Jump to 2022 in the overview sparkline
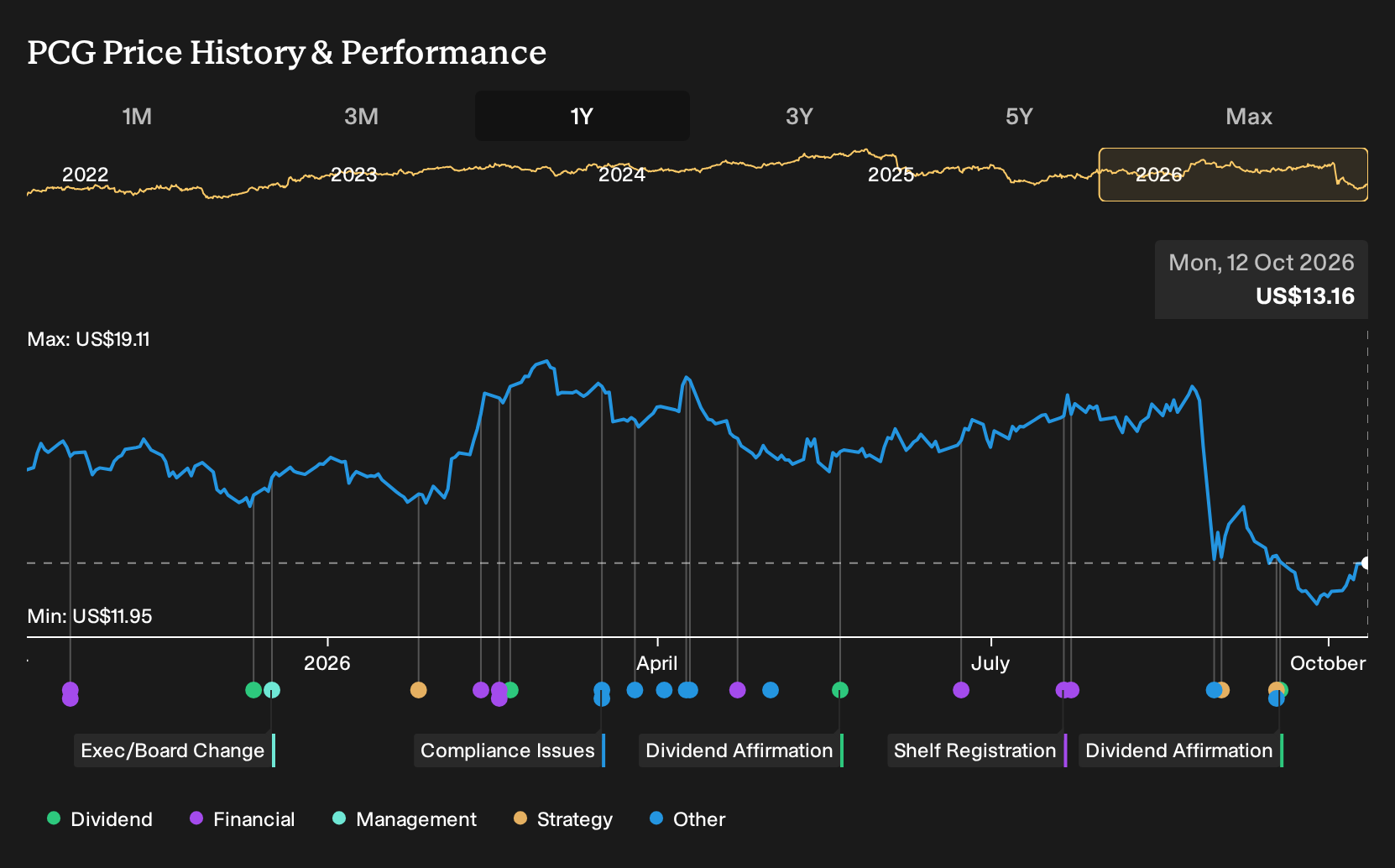1395x868 pixels. pyautogui.click(x=86, y=175)
